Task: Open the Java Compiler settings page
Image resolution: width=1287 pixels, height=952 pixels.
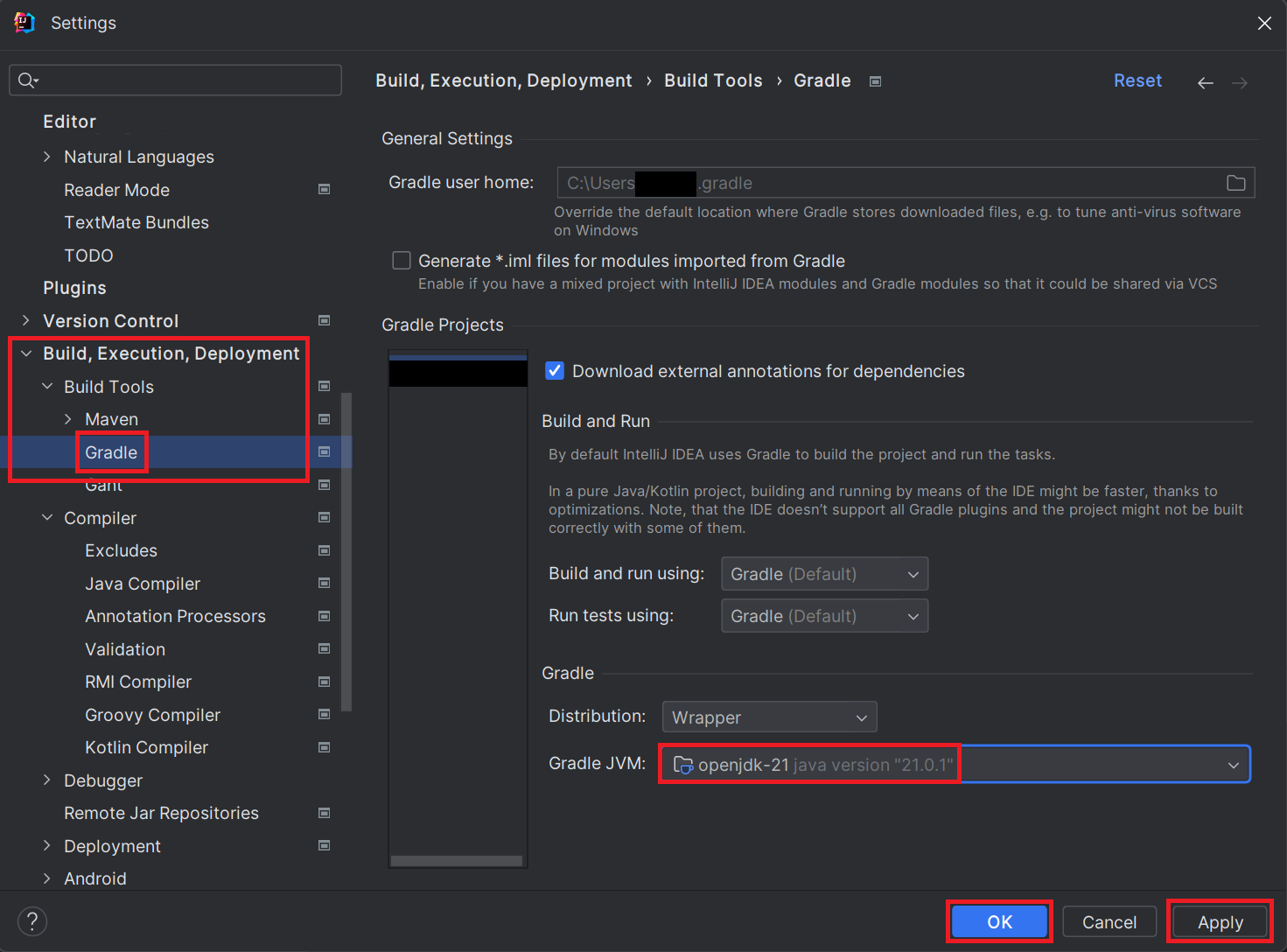Action: click(x=143, y=584)
